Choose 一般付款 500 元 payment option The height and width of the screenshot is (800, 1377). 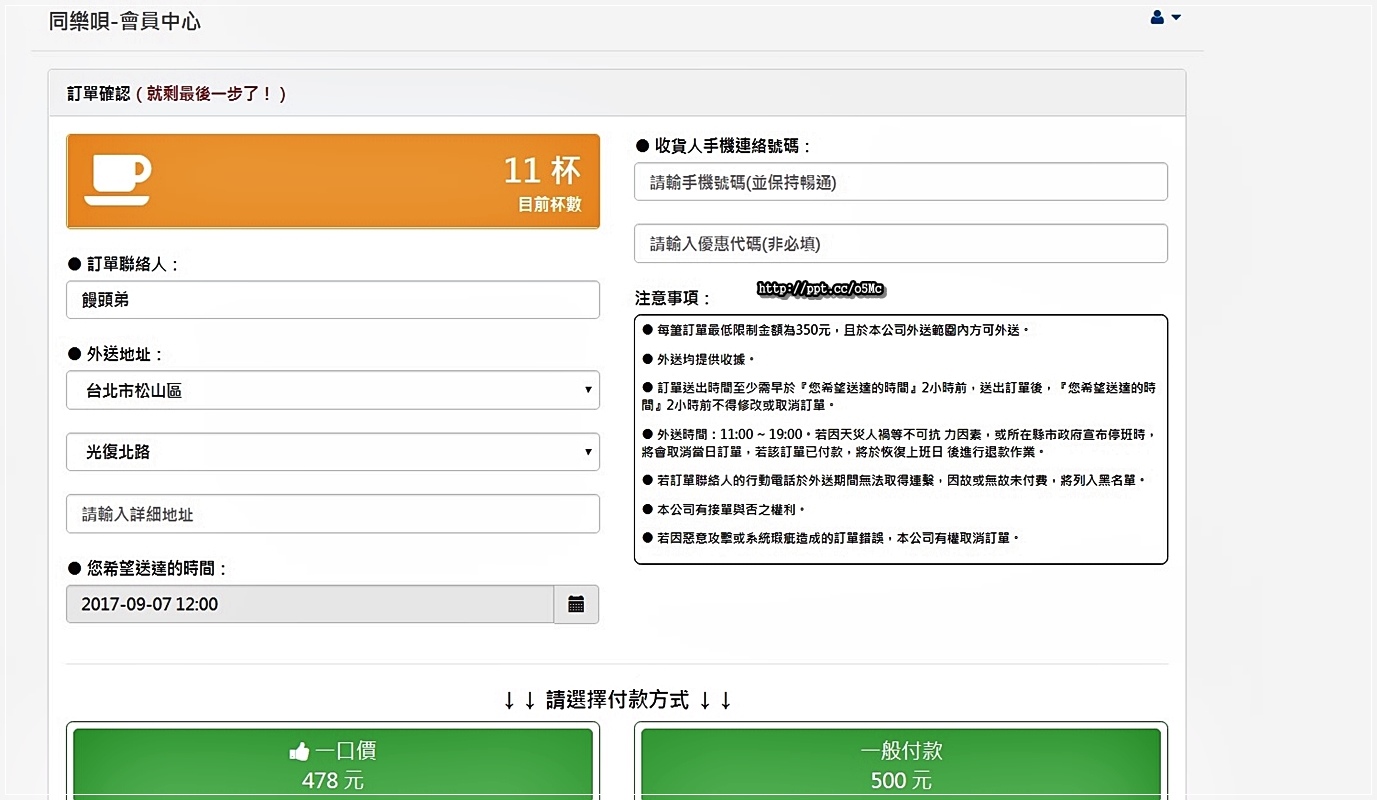pos(900,765)
